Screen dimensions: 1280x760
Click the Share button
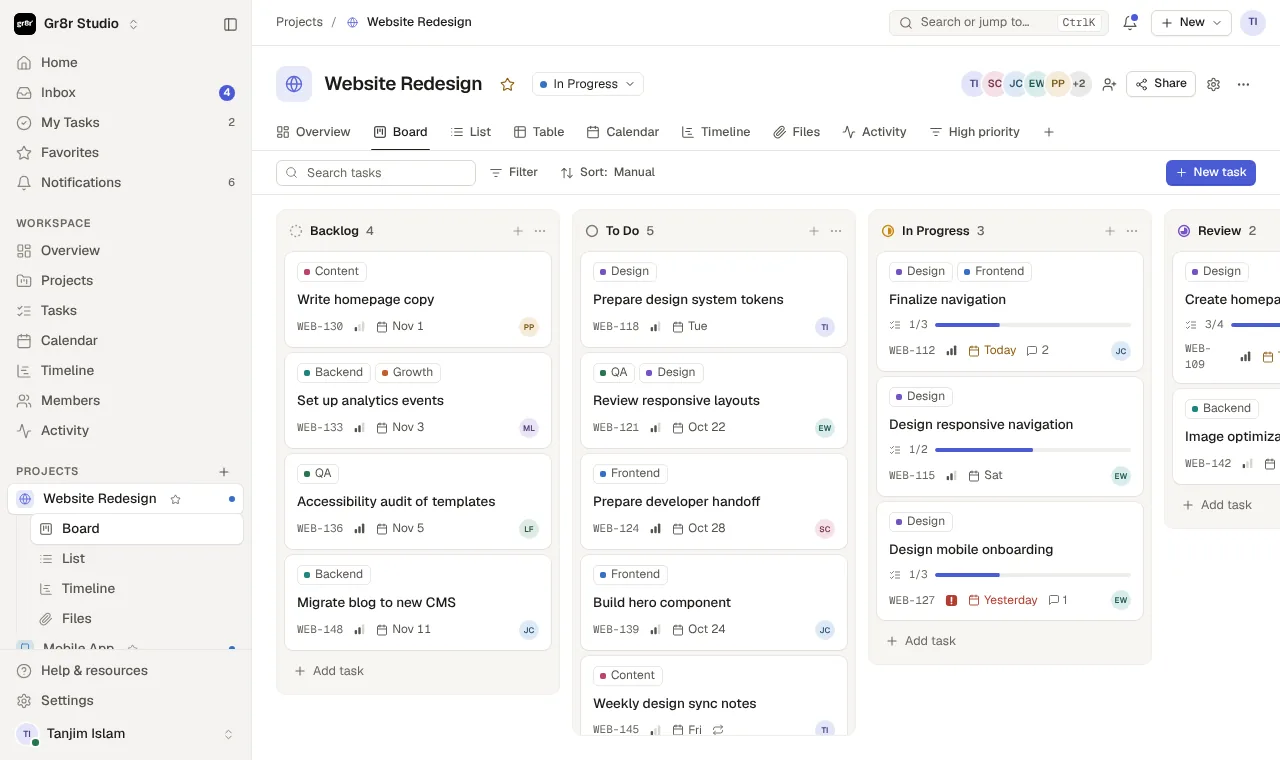[1161, 84]
